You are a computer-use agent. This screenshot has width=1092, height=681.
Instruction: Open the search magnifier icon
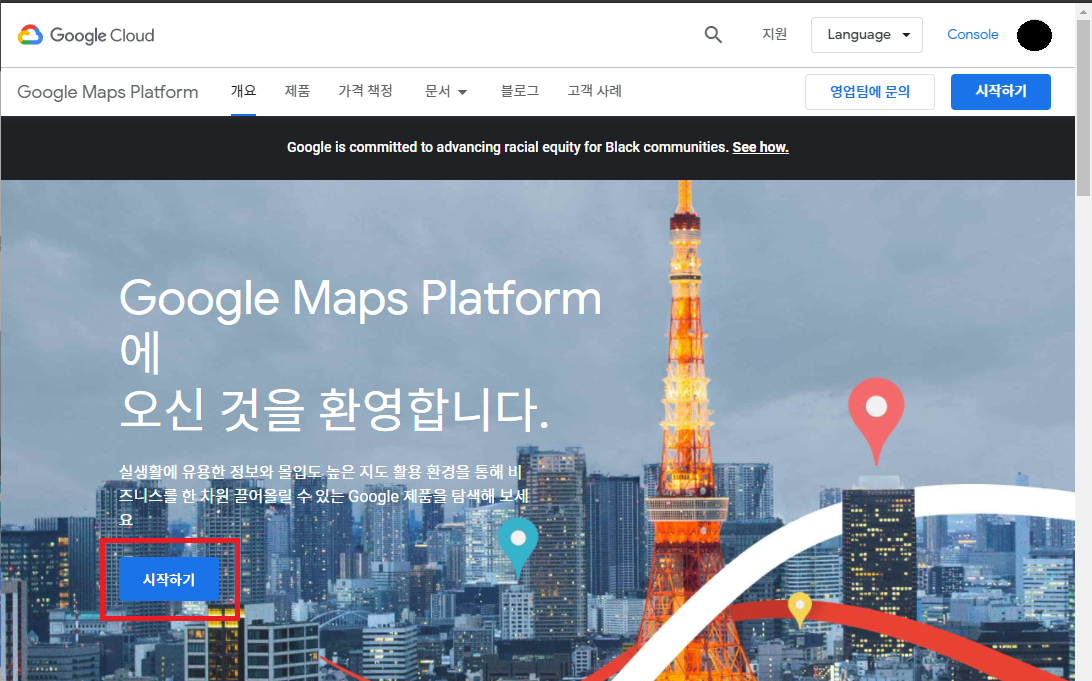click(x=712, y=34)
